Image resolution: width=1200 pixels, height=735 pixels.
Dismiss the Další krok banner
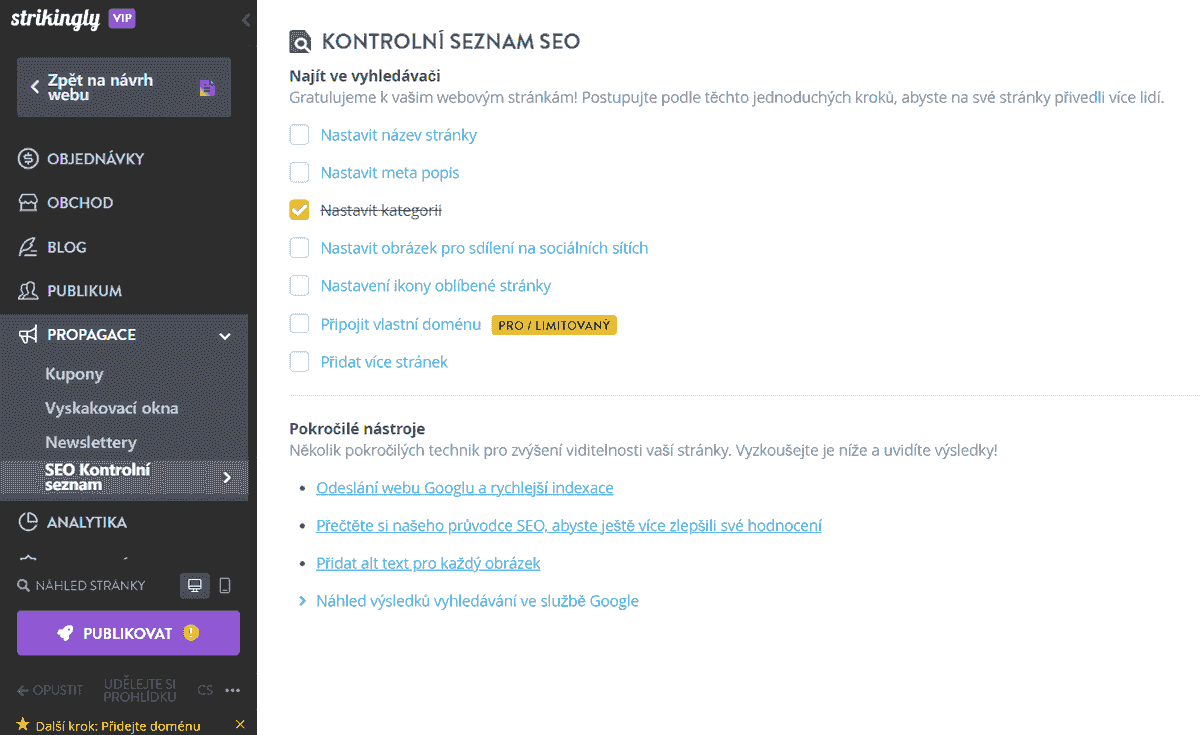(240, 724)
